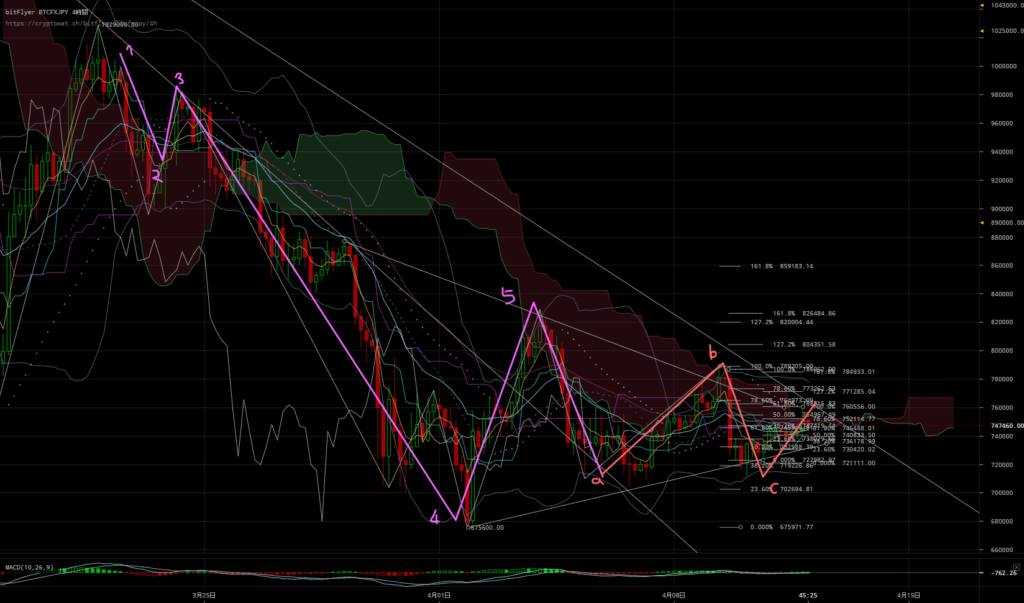
Task: Click the 45:25 candle countdown timer
Action: coord(808,595)
